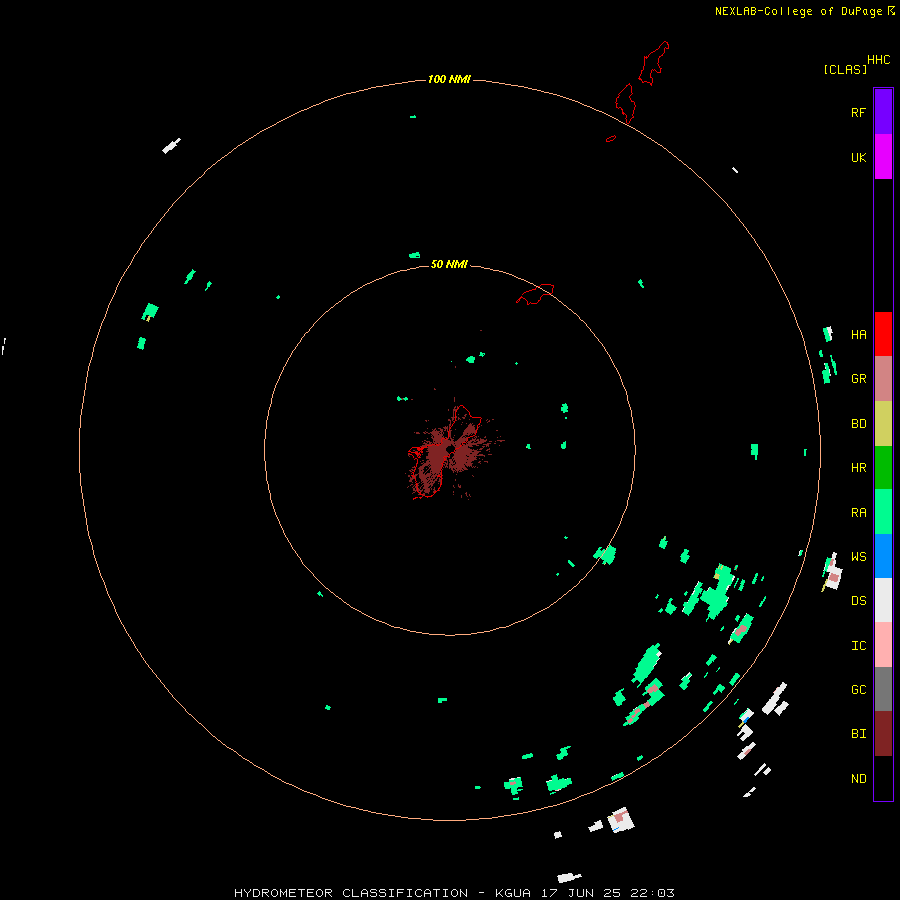The image size is (900, 900).
Task: Click the KGUA station identifier
Action: point(513,893)
